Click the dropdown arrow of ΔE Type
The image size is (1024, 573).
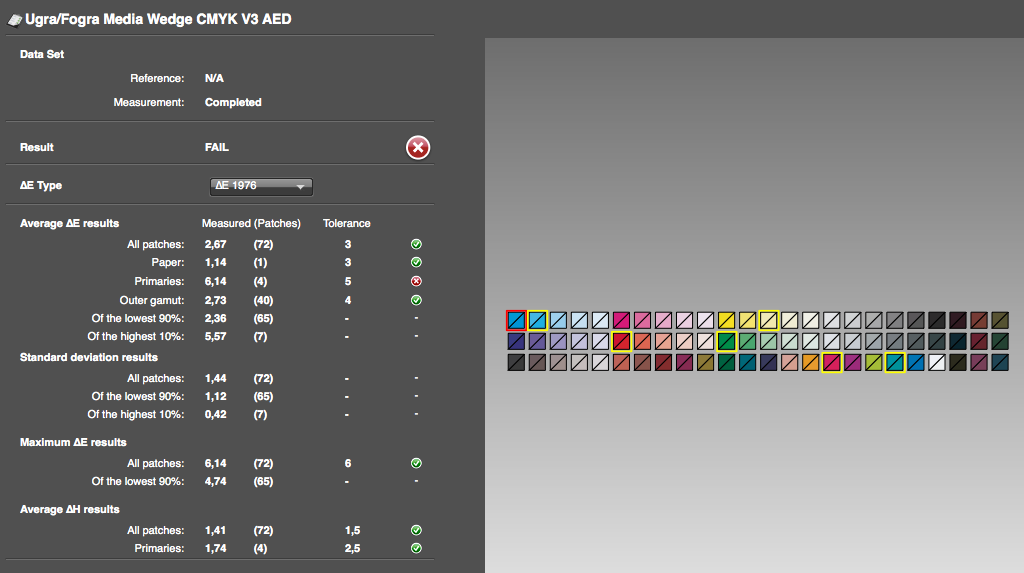click(300, 187)
